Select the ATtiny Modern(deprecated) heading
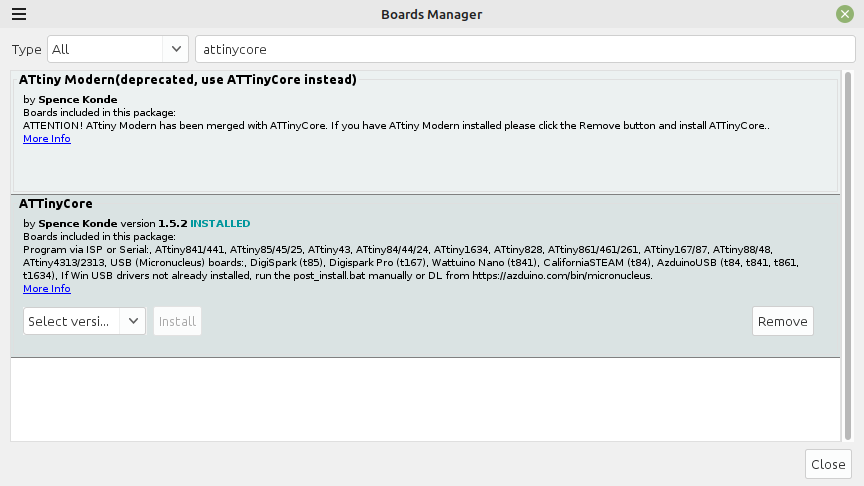864x486 pixels. [188, 80]
